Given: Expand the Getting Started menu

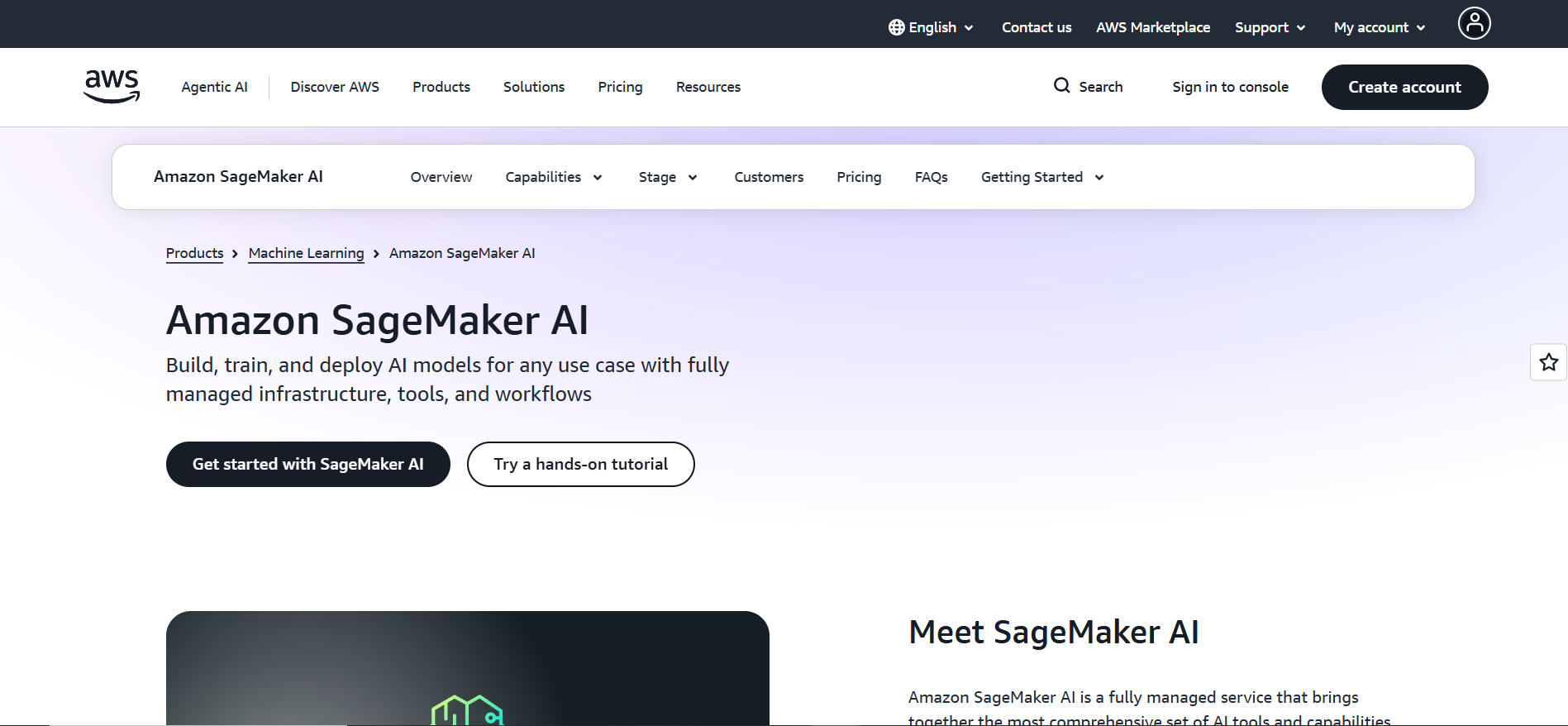Looking at the screenshot, I should pyautogui.click(x=1041, y=177).
